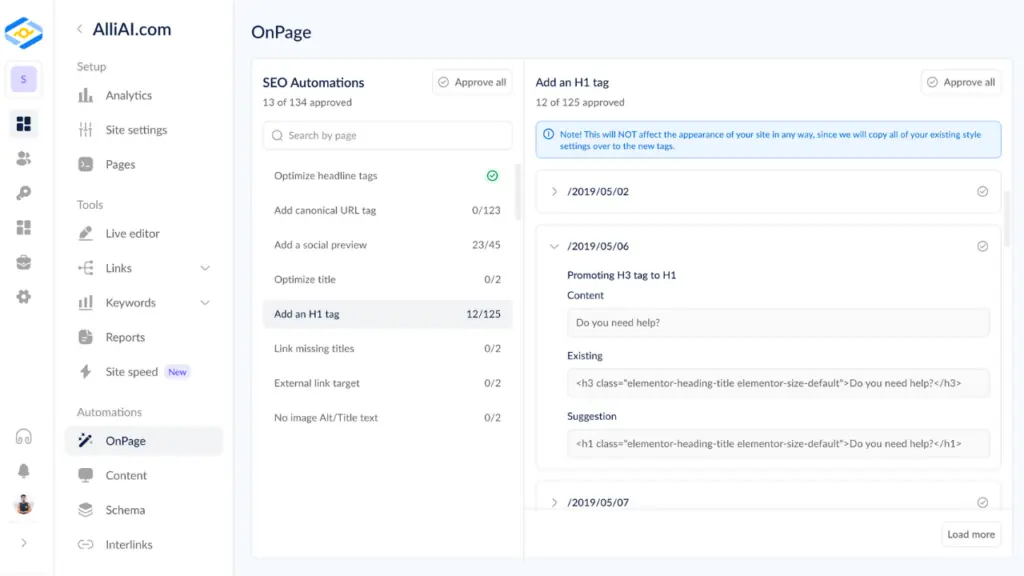
Task: Click the SEO Automations list scrollbar
Action: (517, 193)
